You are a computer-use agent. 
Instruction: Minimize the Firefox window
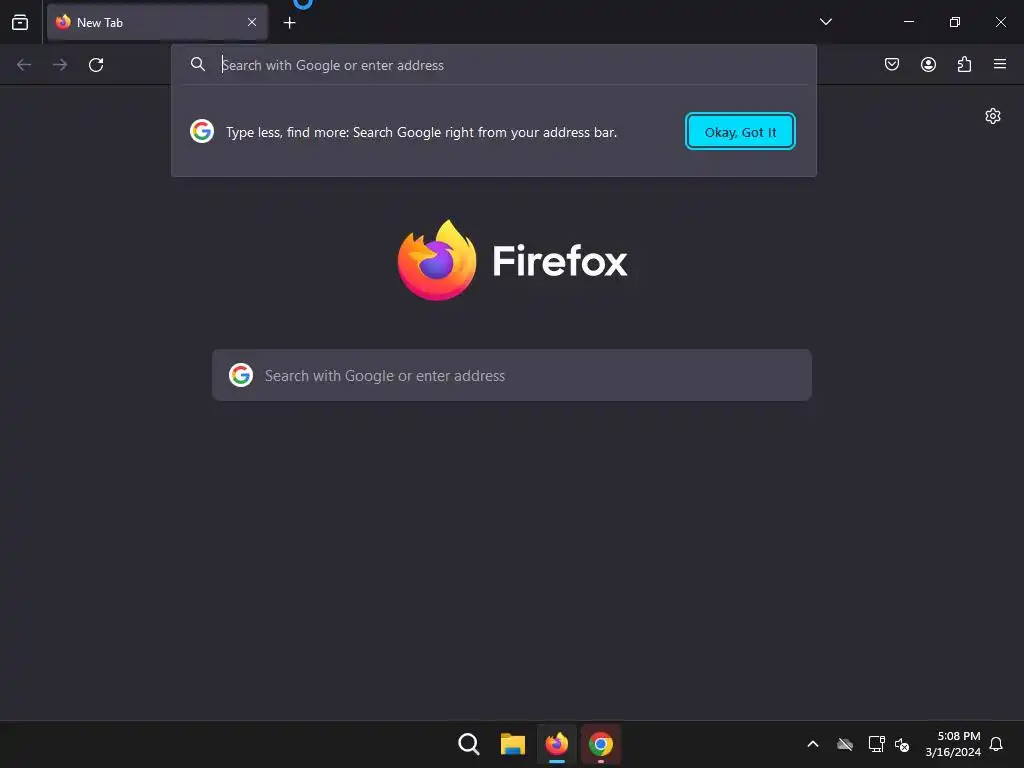coord(908,22)
